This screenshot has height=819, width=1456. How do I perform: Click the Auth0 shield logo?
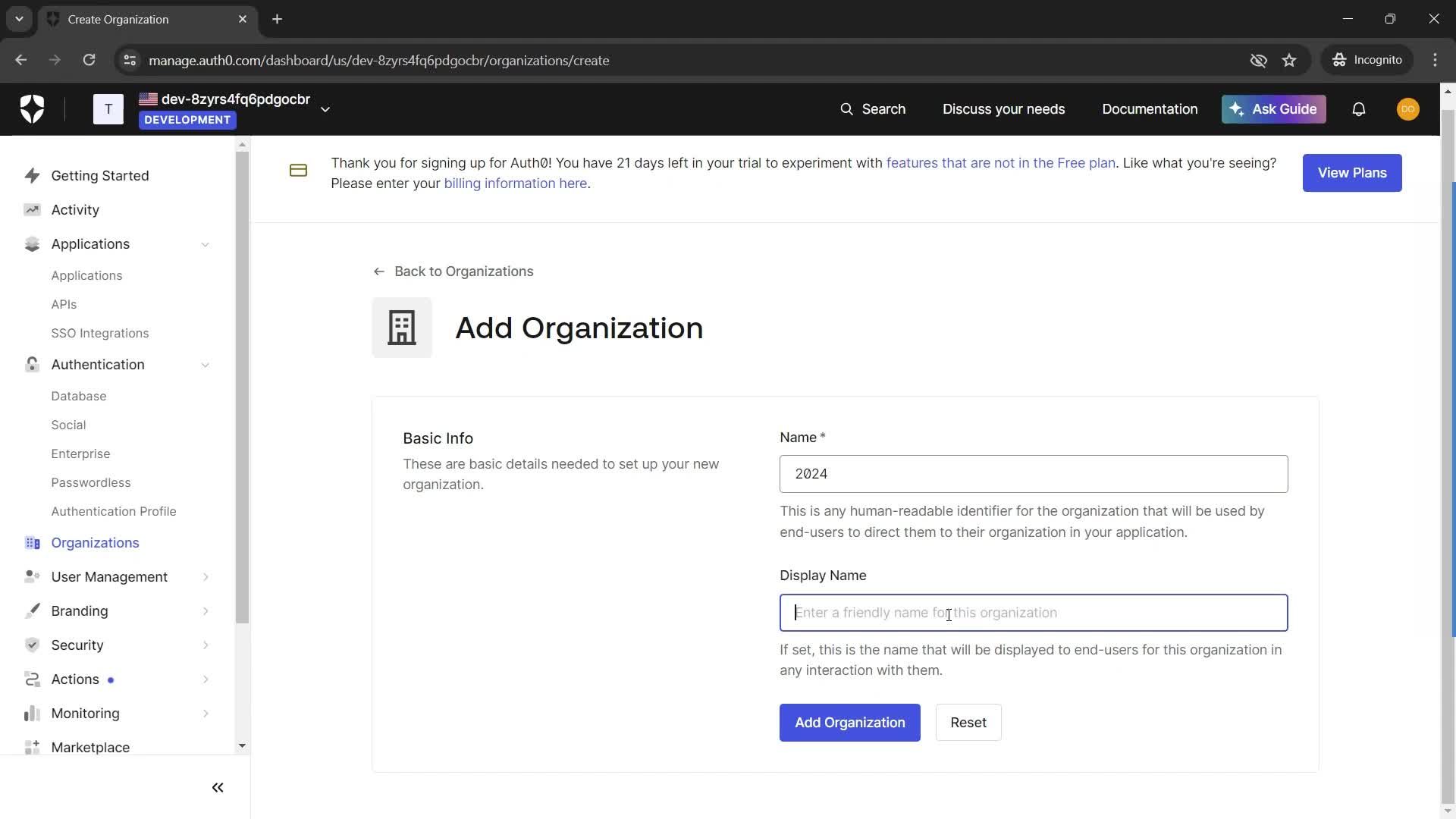coord(32,109)
